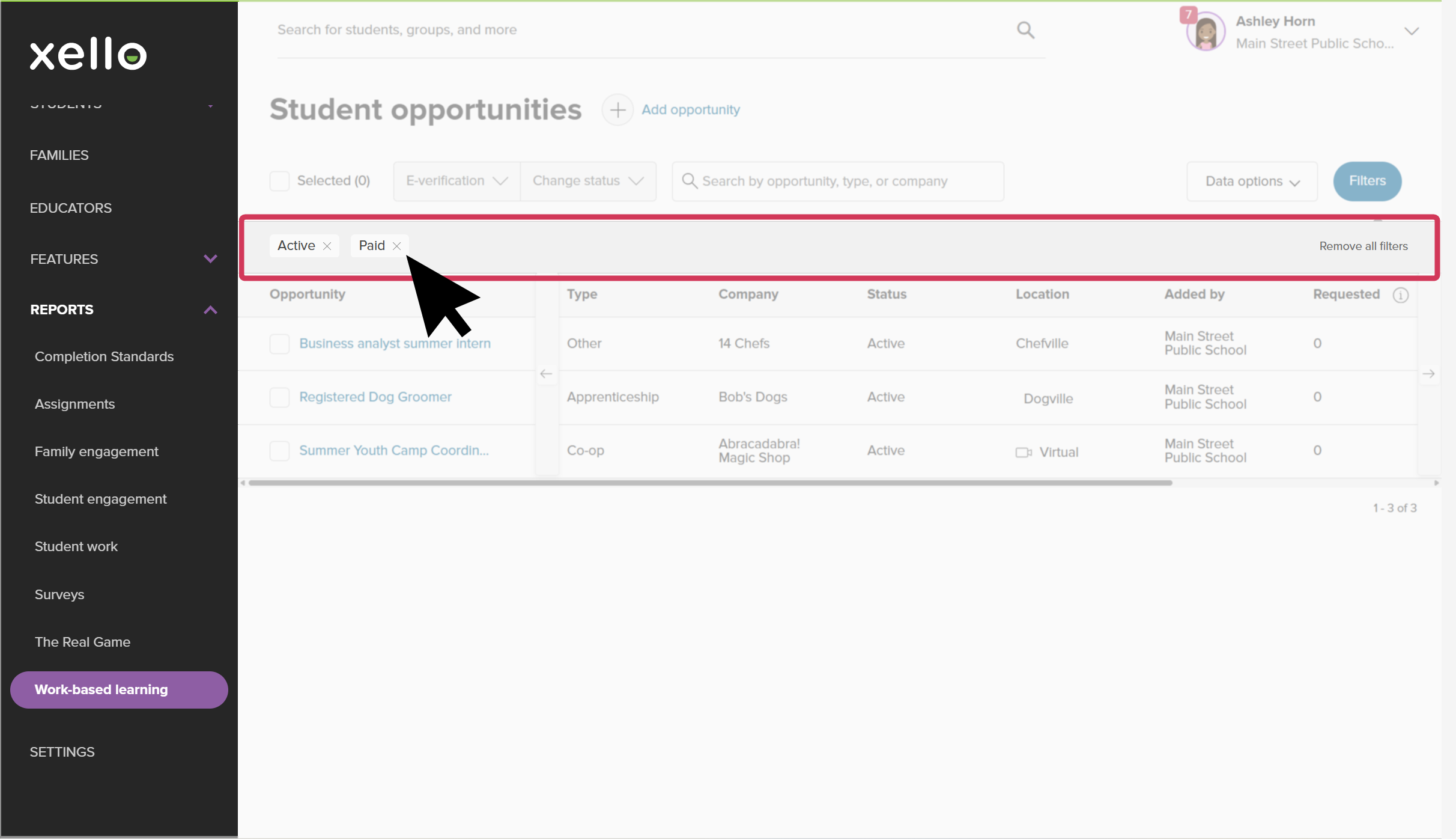This screenshot has width=1456, height=839.
Task: Click the scrollbar's left arrow
Action: coord(243,483)
